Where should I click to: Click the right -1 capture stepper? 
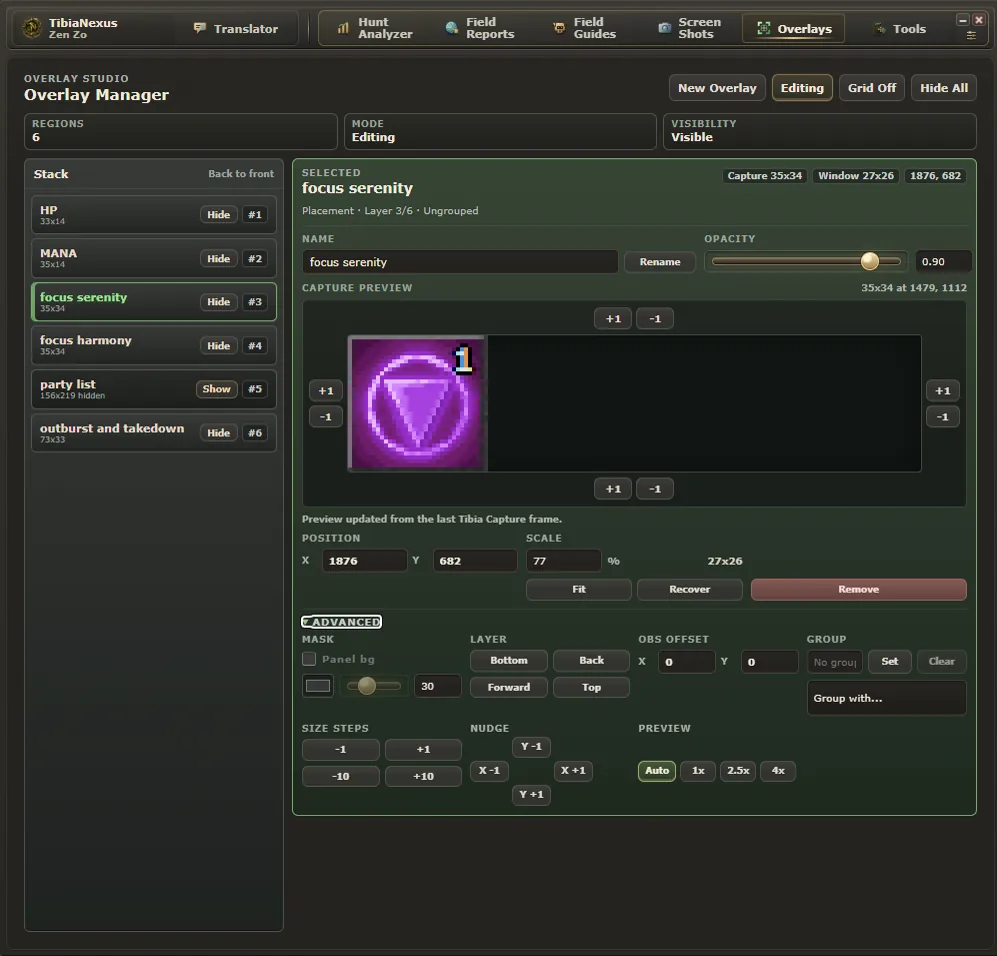tap(942, 417)
